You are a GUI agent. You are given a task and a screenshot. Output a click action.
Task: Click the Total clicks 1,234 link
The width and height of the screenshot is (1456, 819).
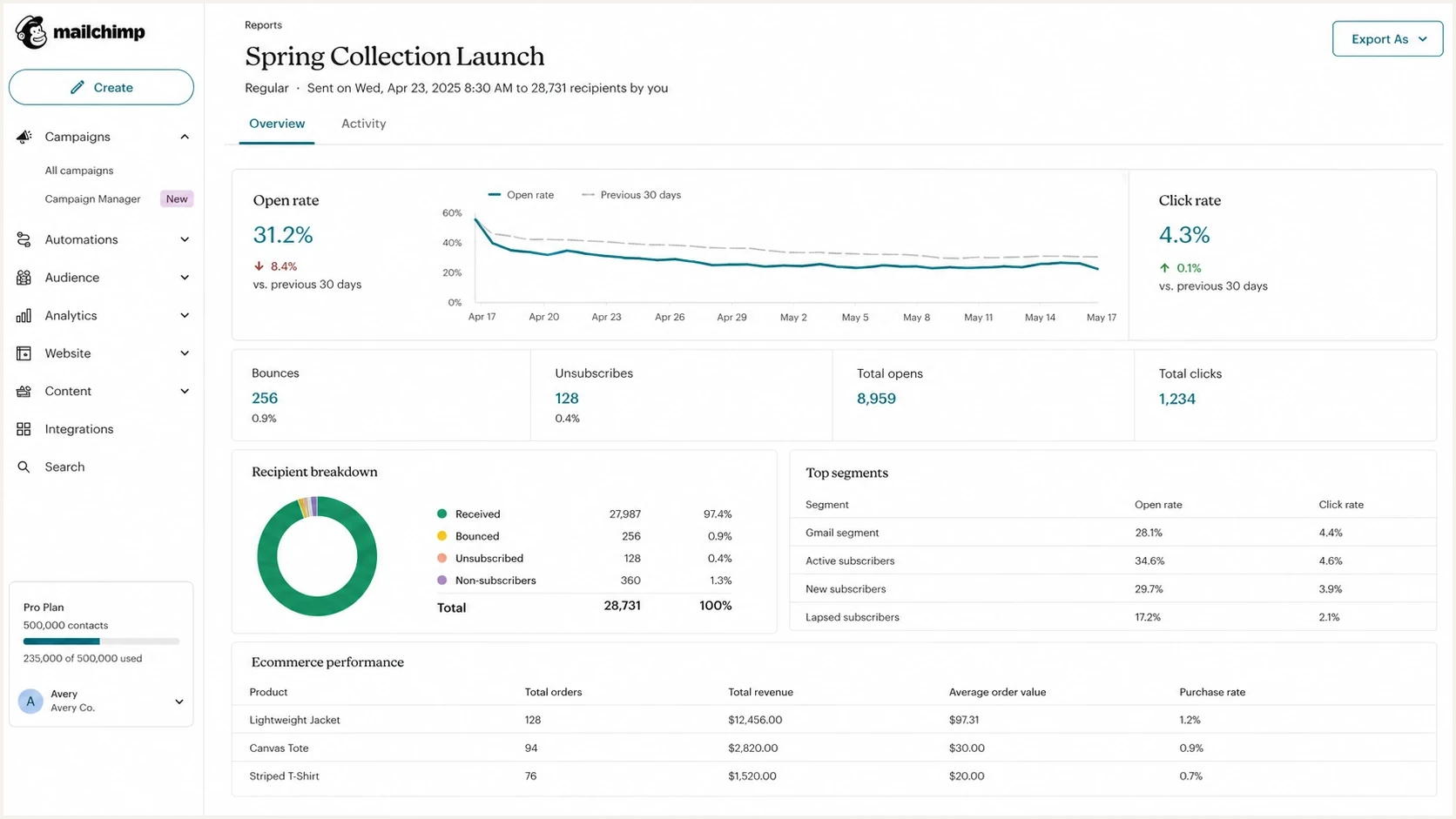[1176, 399]
